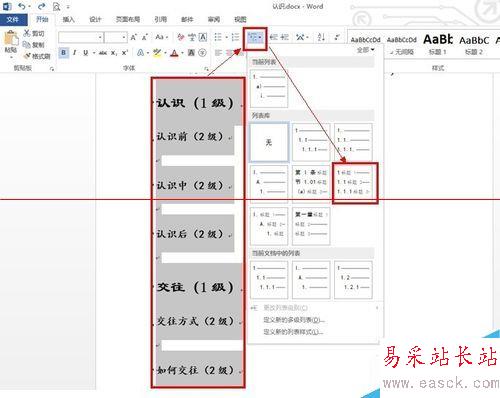This screenshot has height=398, width=500.
Task: Open the font size dropdown
Action: point(124,37)
